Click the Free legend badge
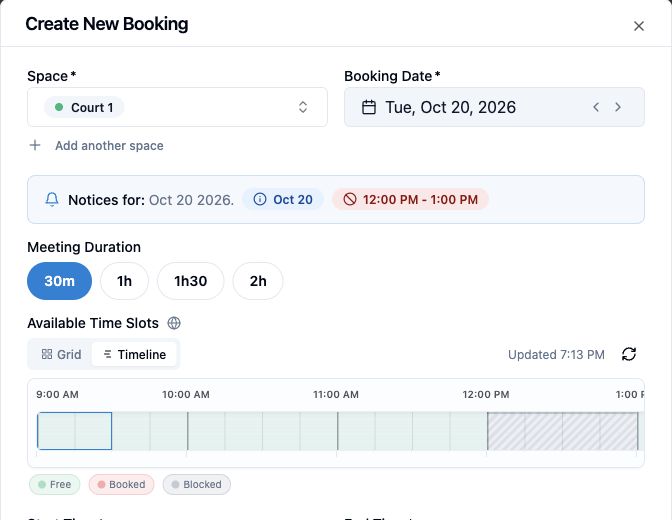This screenshot has width=672, height=520. (x=54, y=484)
